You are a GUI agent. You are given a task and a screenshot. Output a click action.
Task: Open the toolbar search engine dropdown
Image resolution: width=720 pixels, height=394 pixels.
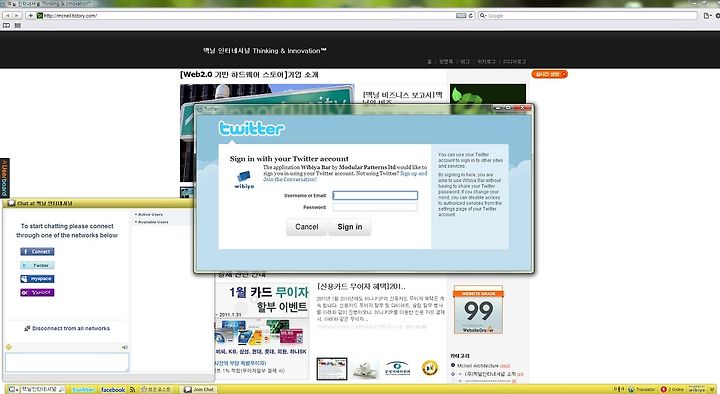tap(13, 389)
